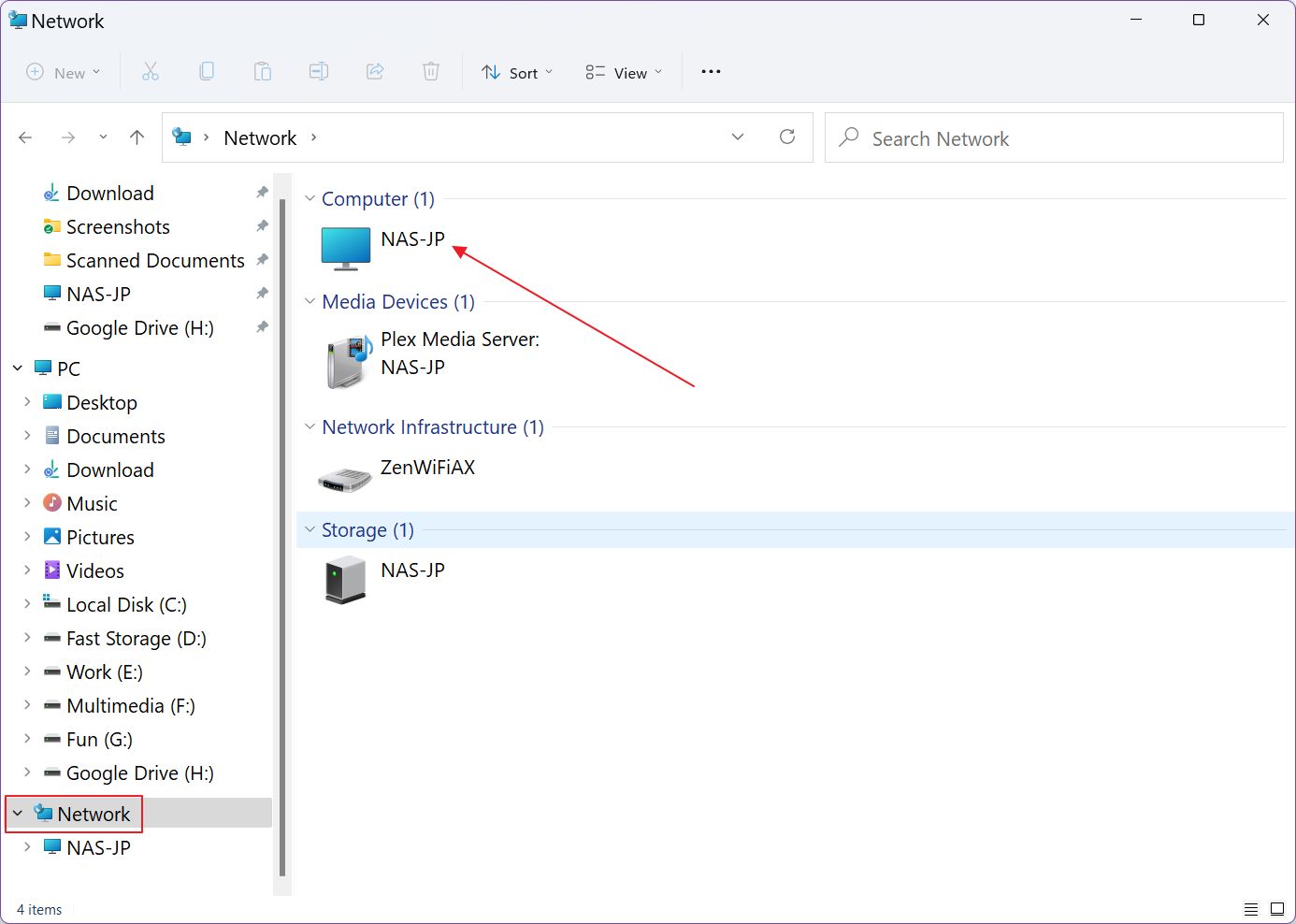The image size is (1296, 924).
Task: Refresh the Network folder view
Action: point(787,137)
